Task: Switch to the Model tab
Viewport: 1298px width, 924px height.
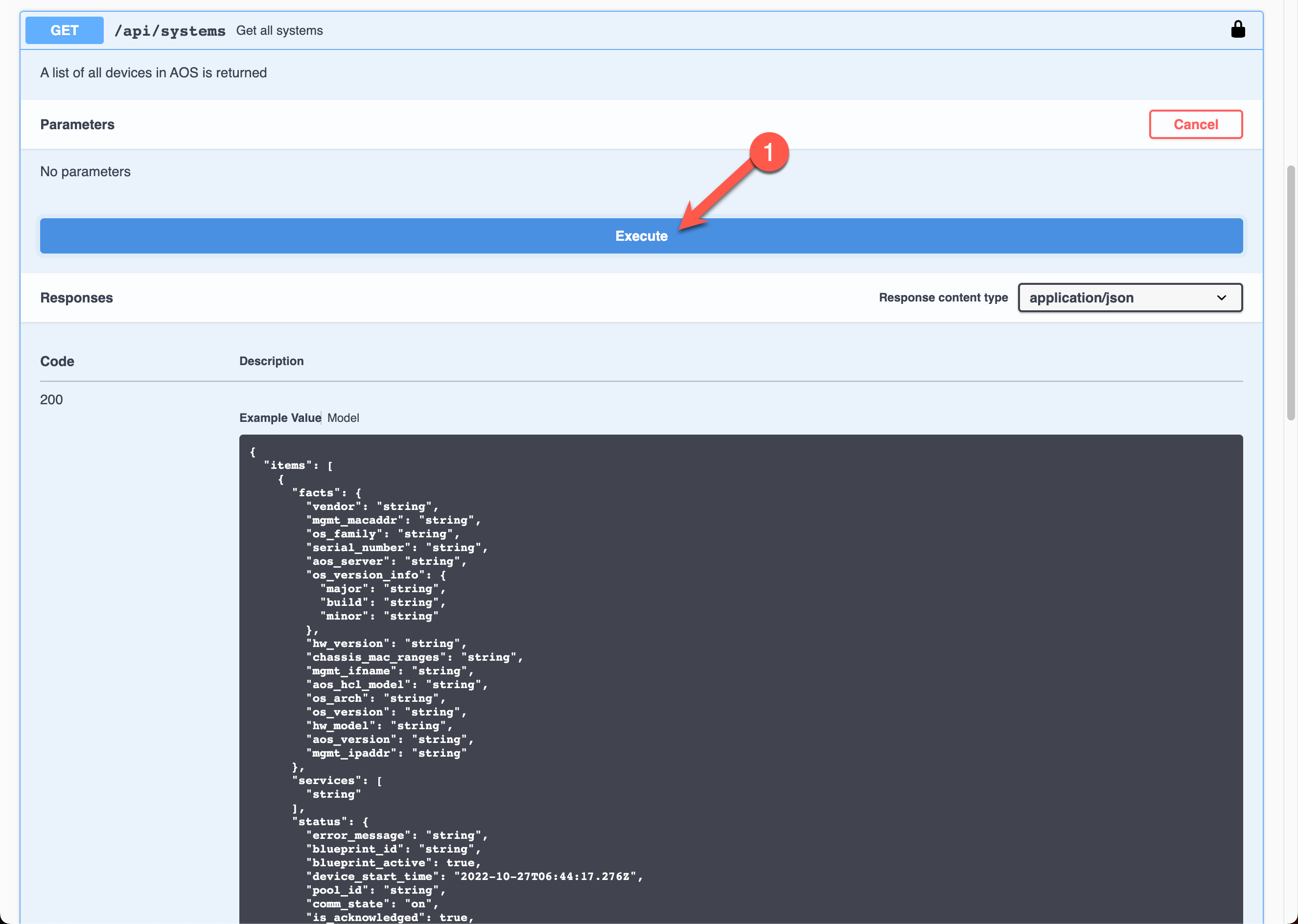Action: coord(343,417)
